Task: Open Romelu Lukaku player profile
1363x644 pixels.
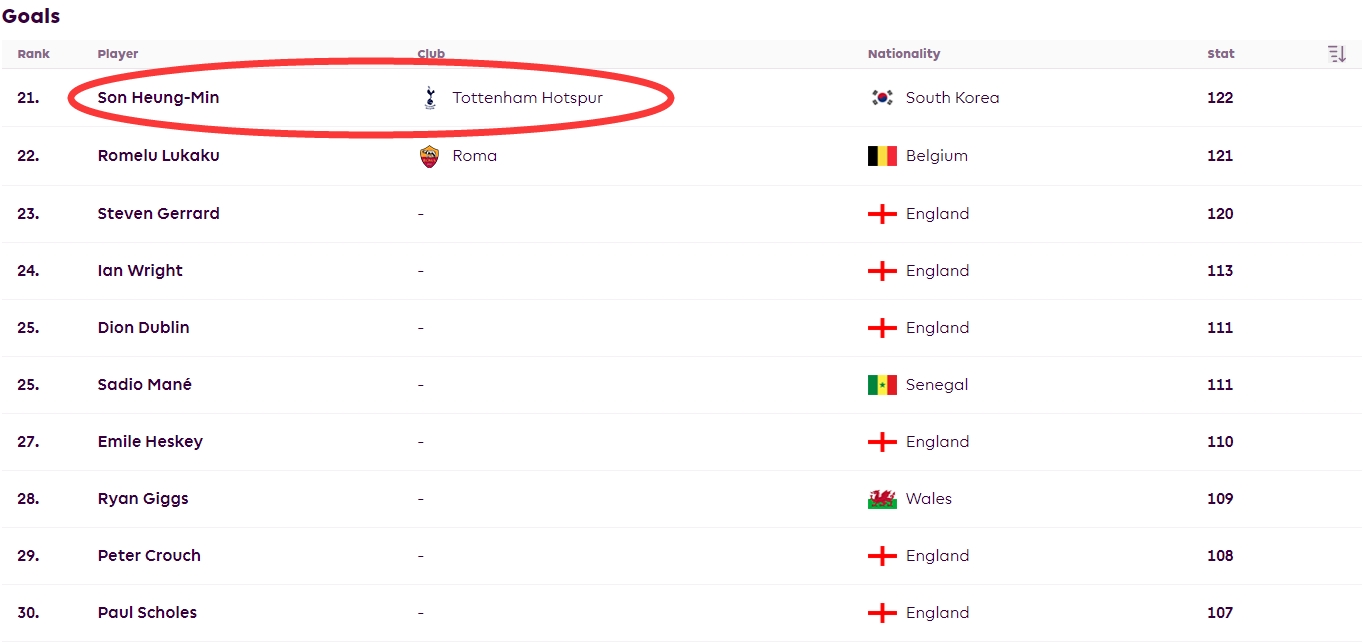Action: [x=158, y=156]
